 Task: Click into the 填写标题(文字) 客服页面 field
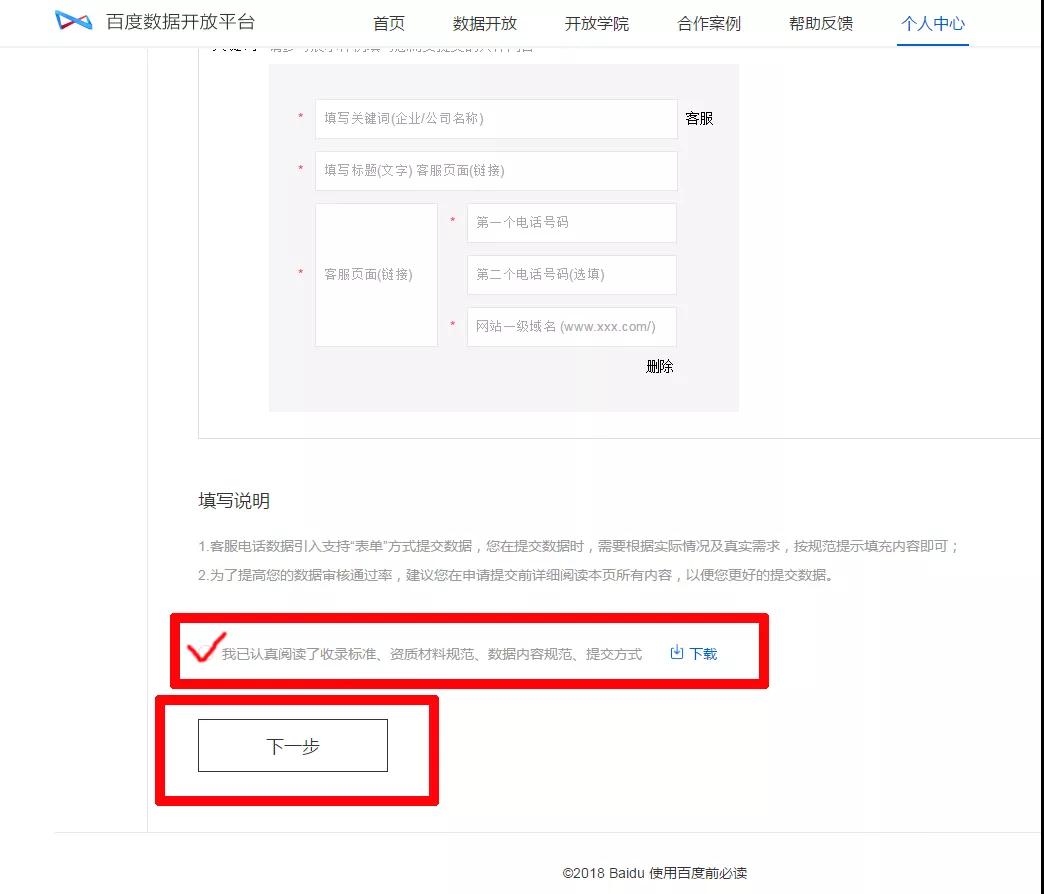pyautogui.click(x=496, y=171)
